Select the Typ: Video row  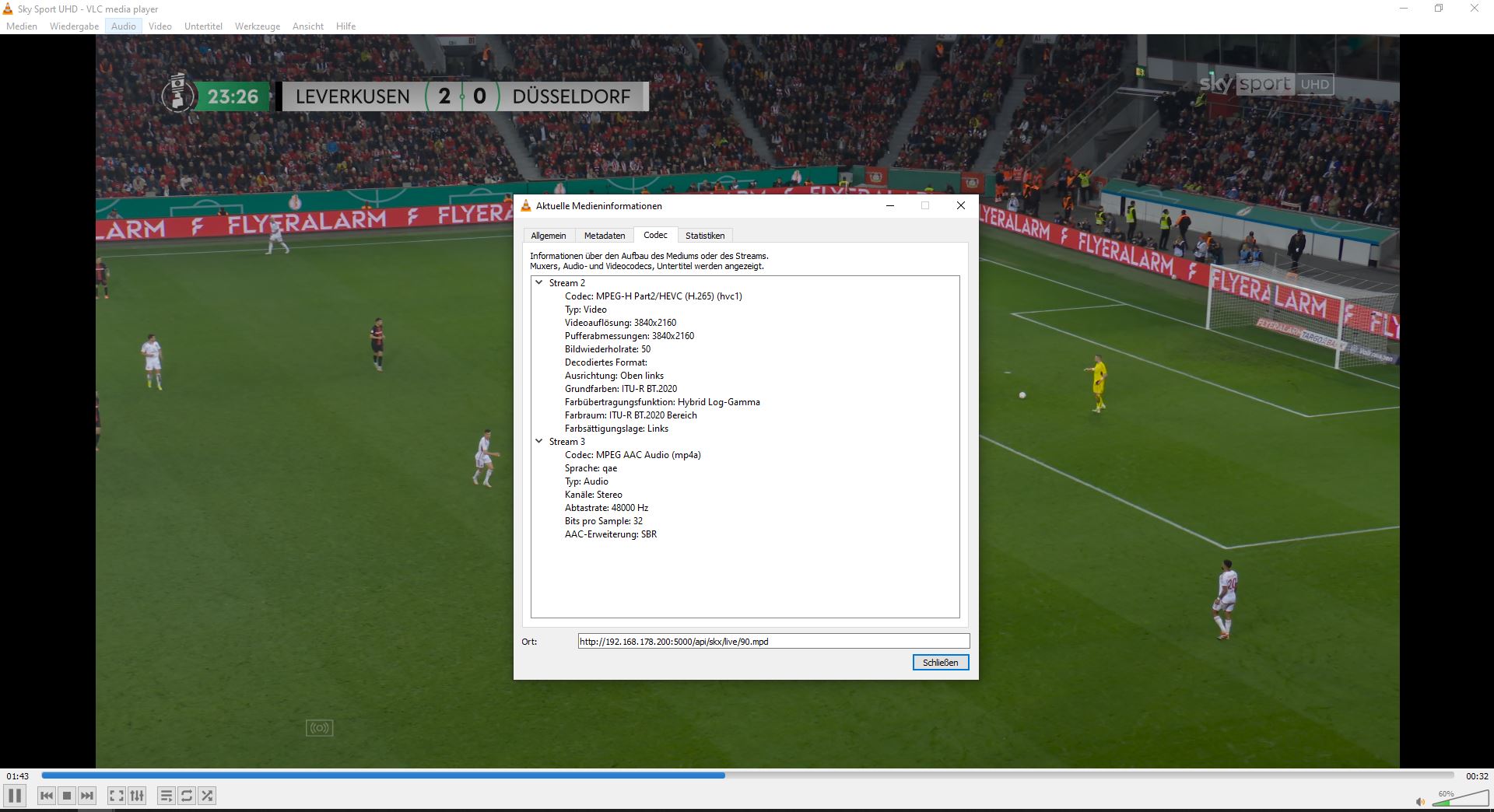coord(586,310)
